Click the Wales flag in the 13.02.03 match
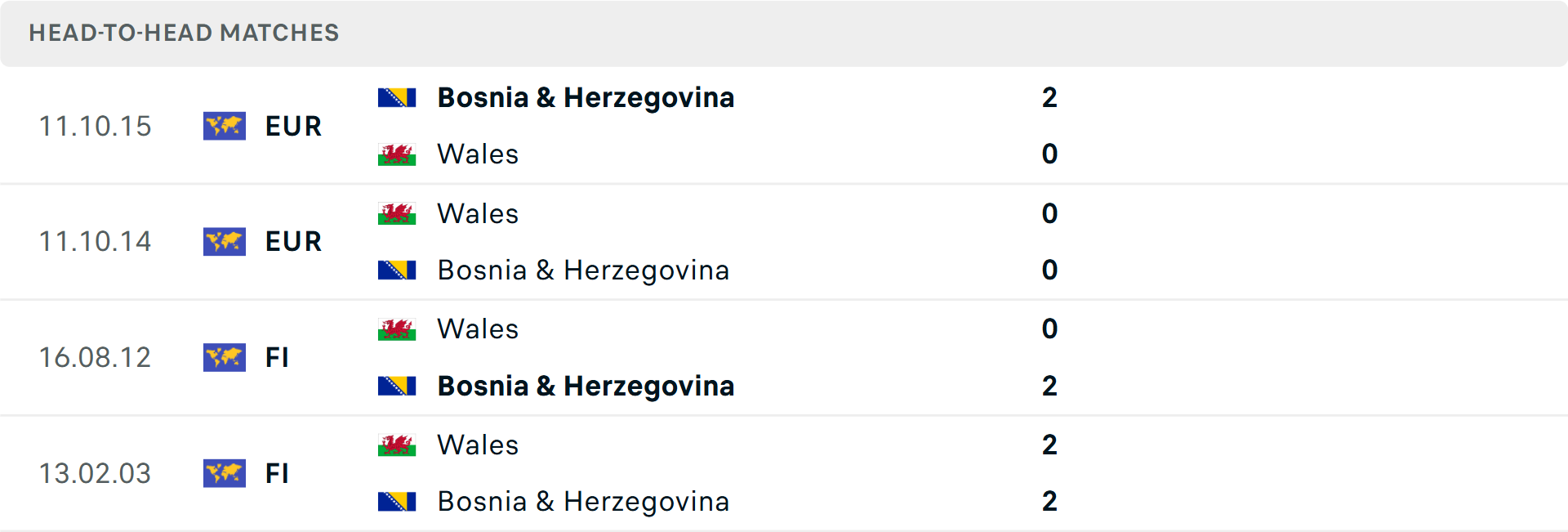Image resolution: width=1568 pixels, height=532 pixels. tap(398, 445)
